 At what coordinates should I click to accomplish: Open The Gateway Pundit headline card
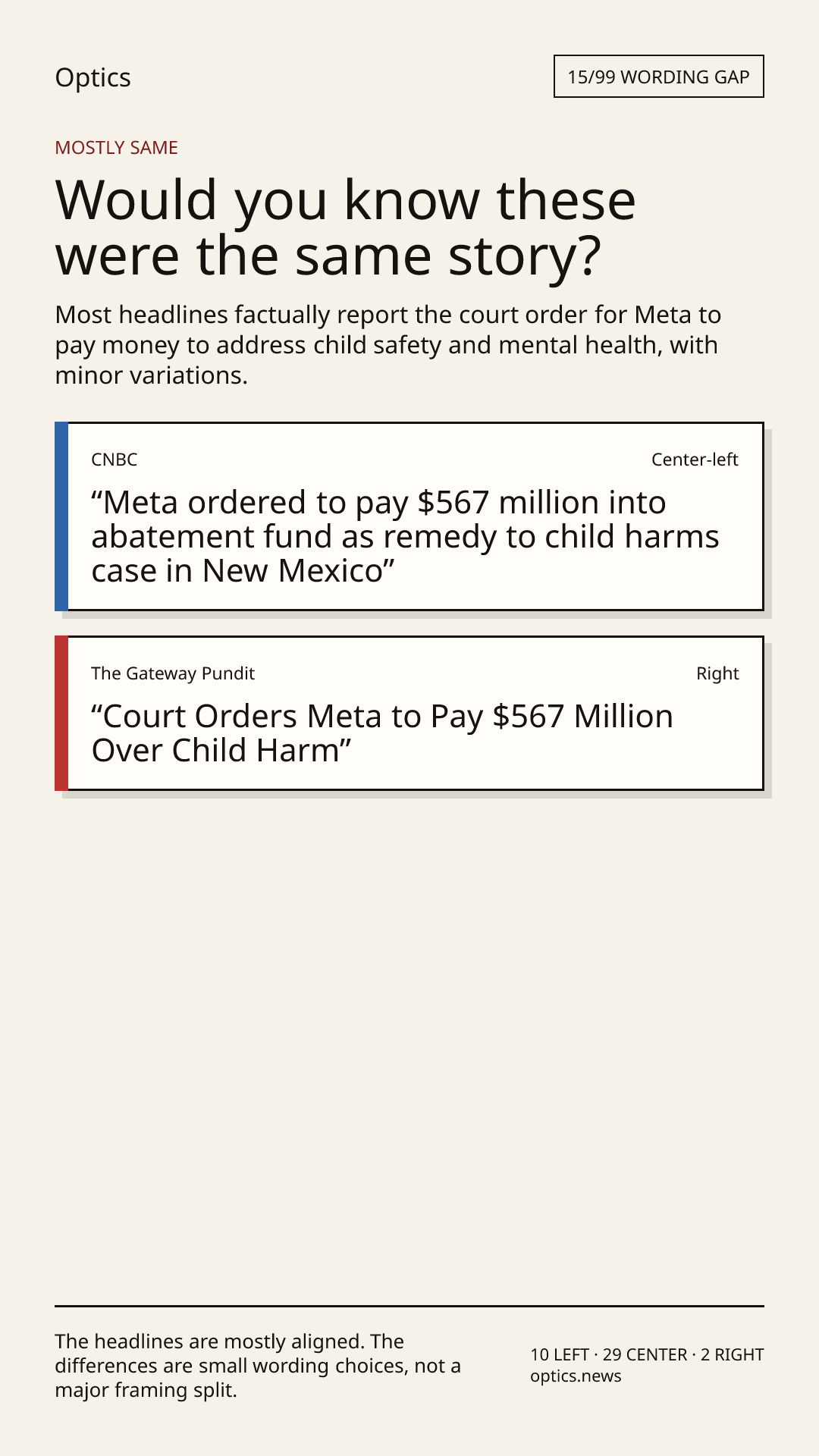409,713
